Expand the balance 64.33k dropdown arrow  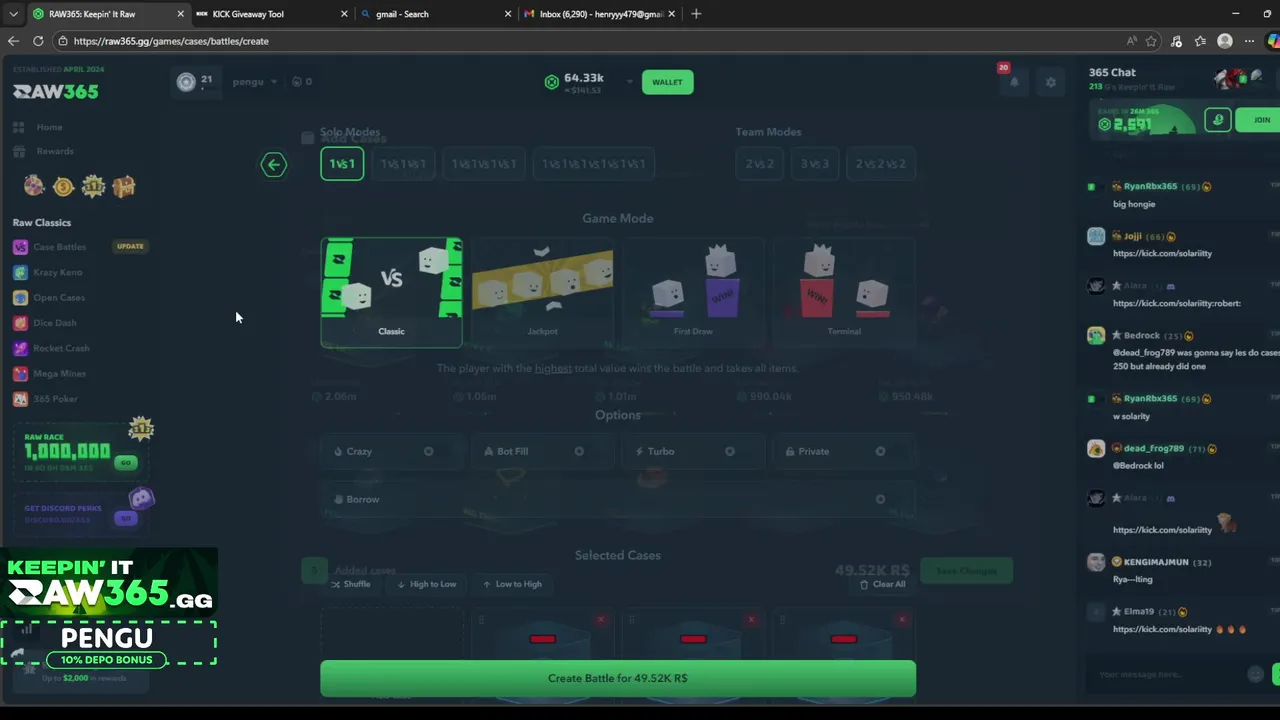pos(629,82)
